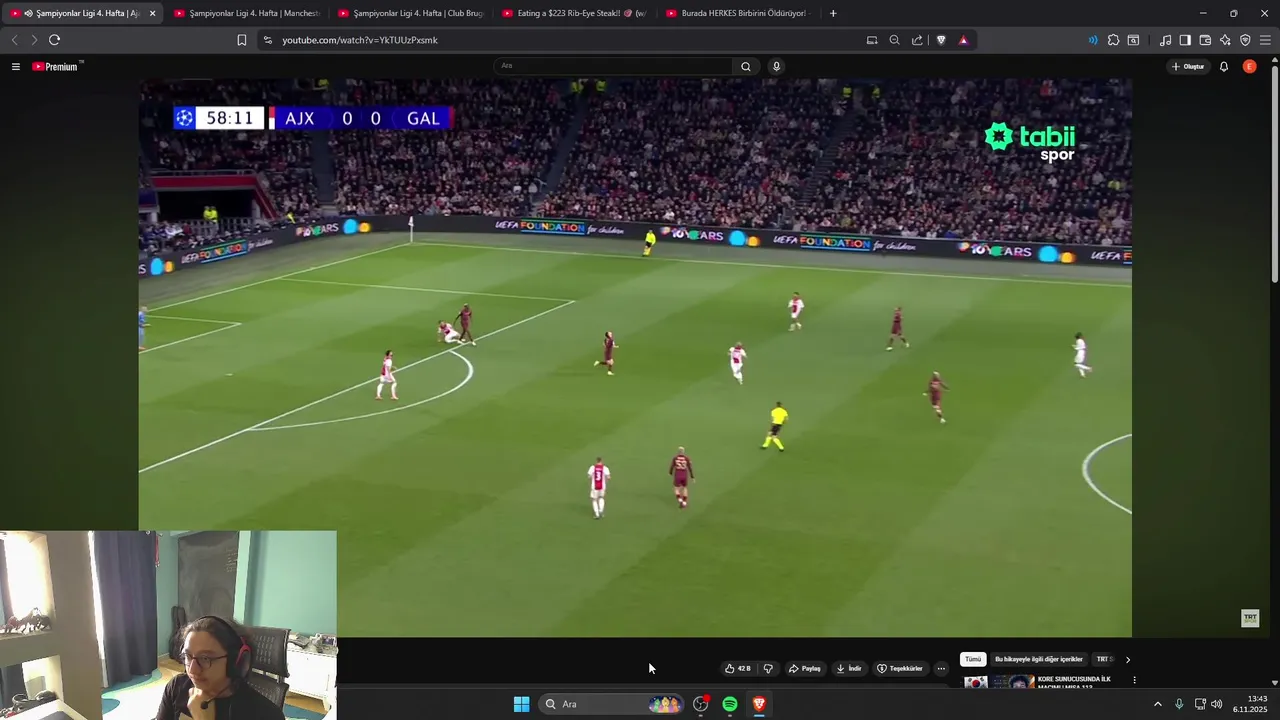Open more actions three-dot menu
1280x720 pixels.
(x=941, y=668)
